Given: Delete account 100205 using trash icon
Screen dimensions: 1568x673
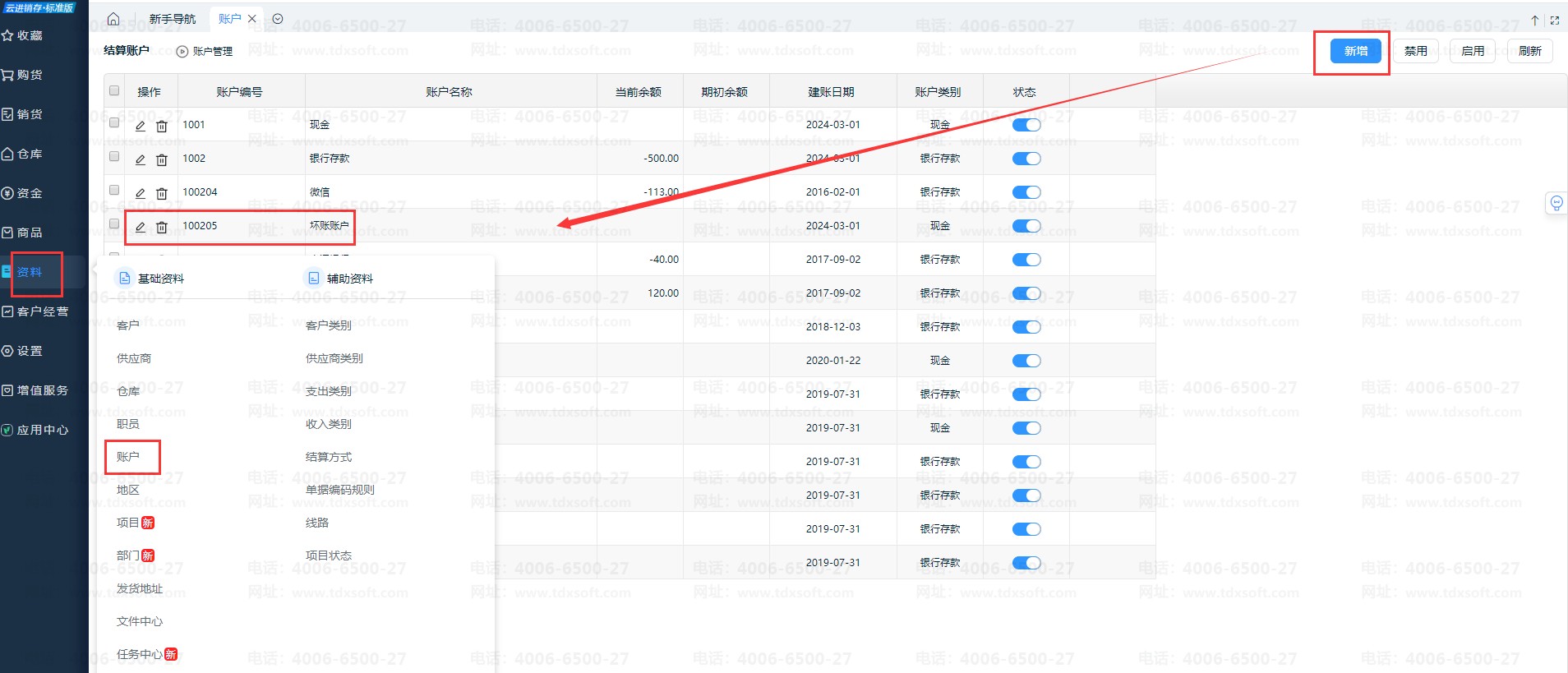Looking at the screenshot, I should pos(162,227).
